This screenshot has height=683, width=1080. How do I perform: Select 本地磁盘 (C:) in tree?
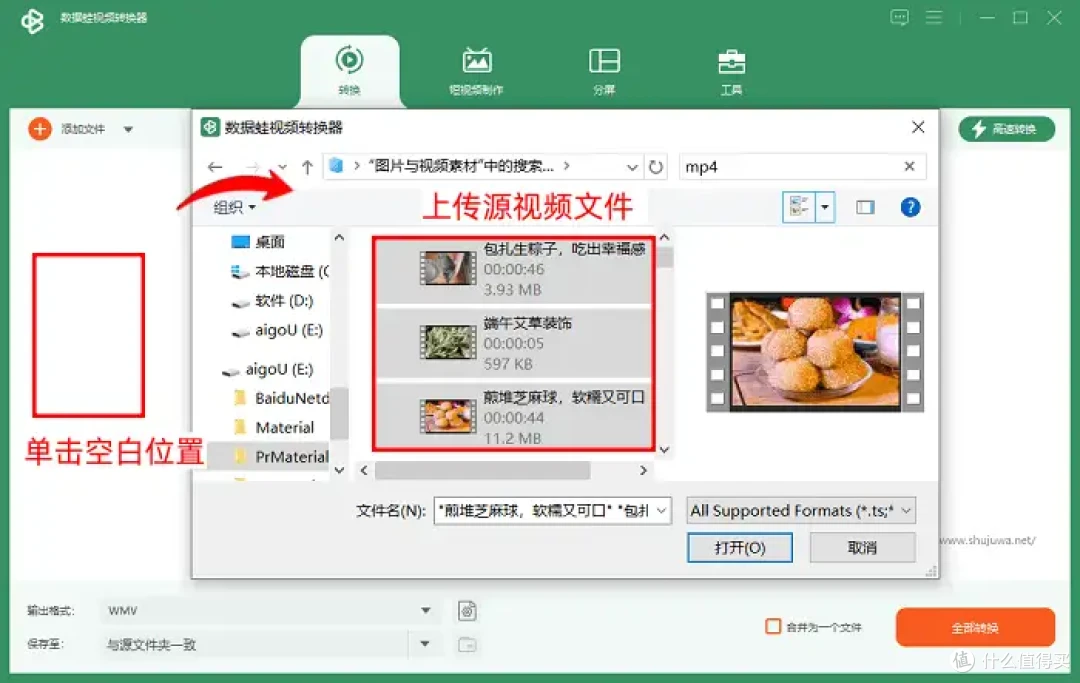[x=280, y=271]
